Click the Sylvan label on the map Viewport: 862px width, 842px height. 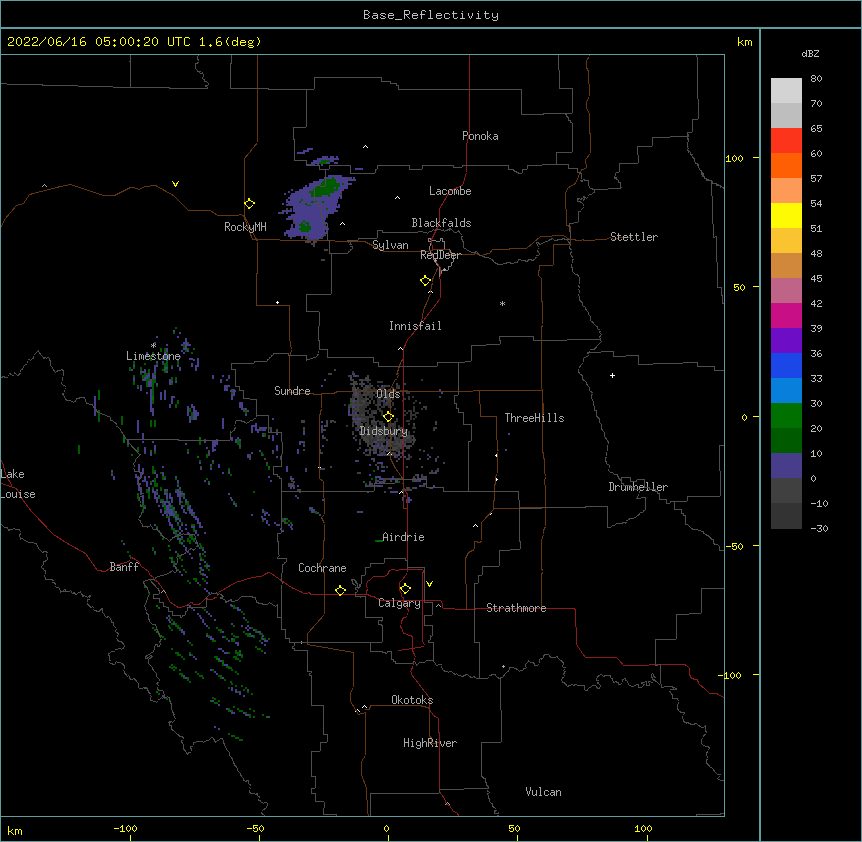(390, 245)
